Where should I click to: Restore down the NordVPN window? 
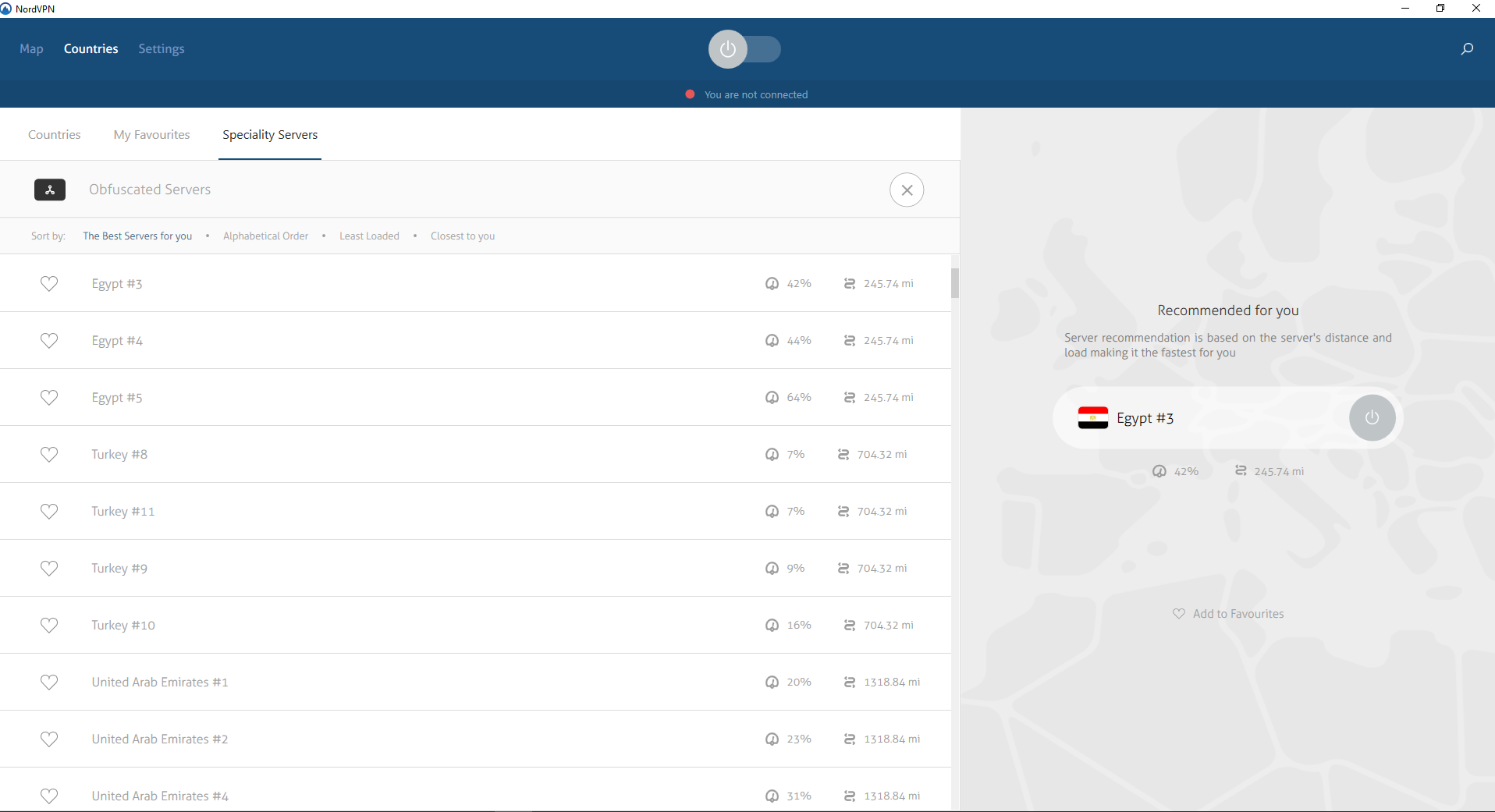coord(1440,9)
